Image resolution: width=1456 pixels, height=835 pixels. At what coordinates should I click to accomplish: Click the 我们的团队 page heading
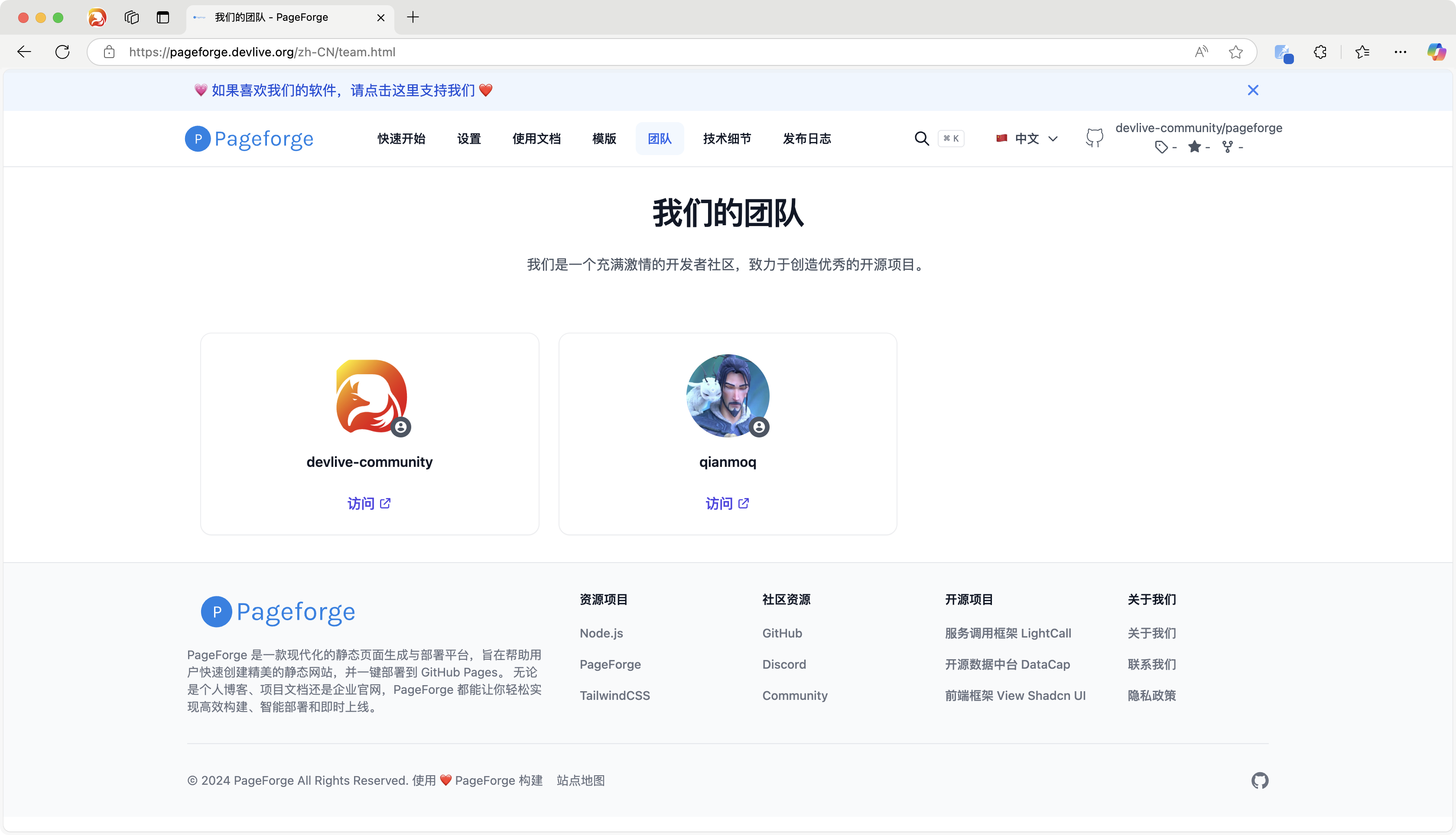tap(728, 213)
